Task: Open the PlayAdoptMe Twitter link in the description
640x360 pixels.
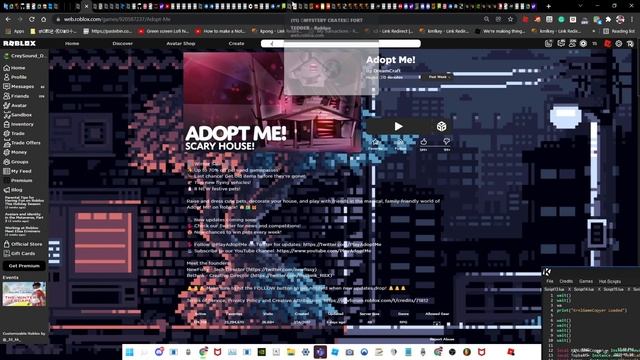Action: [342, 244]
